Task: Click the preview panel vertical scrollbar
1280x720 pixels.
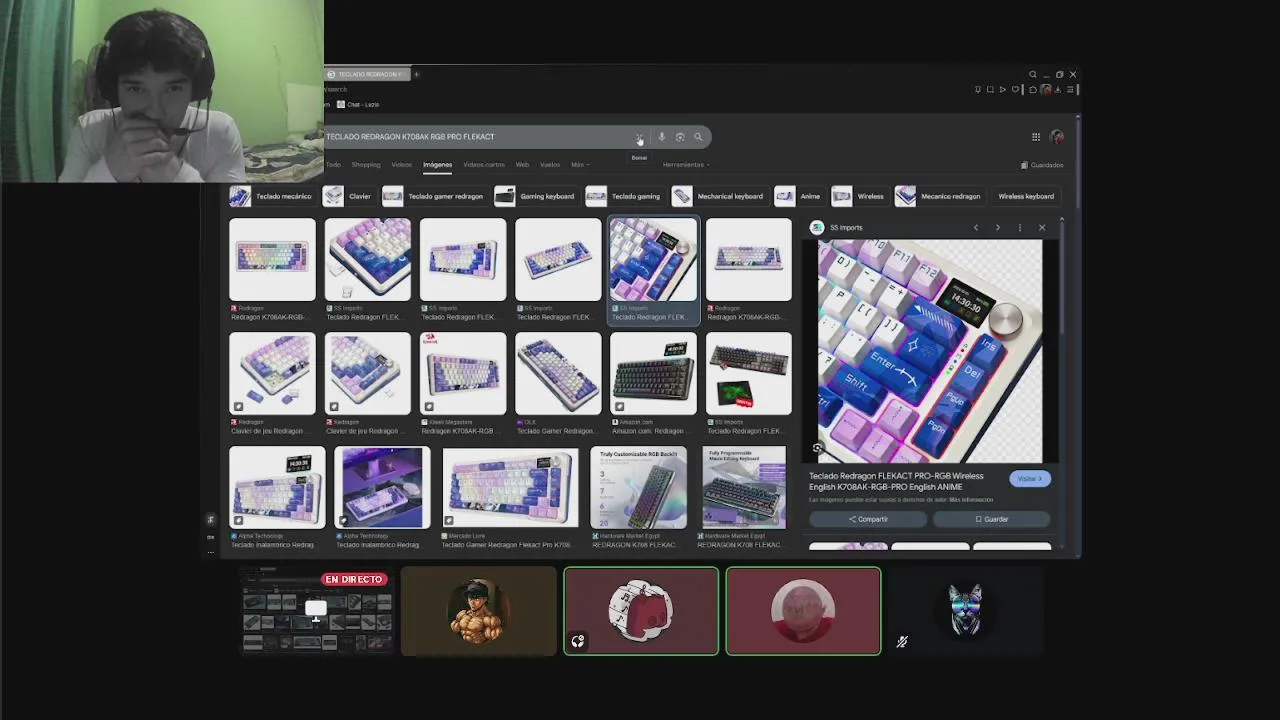Action: (1062, 276)
